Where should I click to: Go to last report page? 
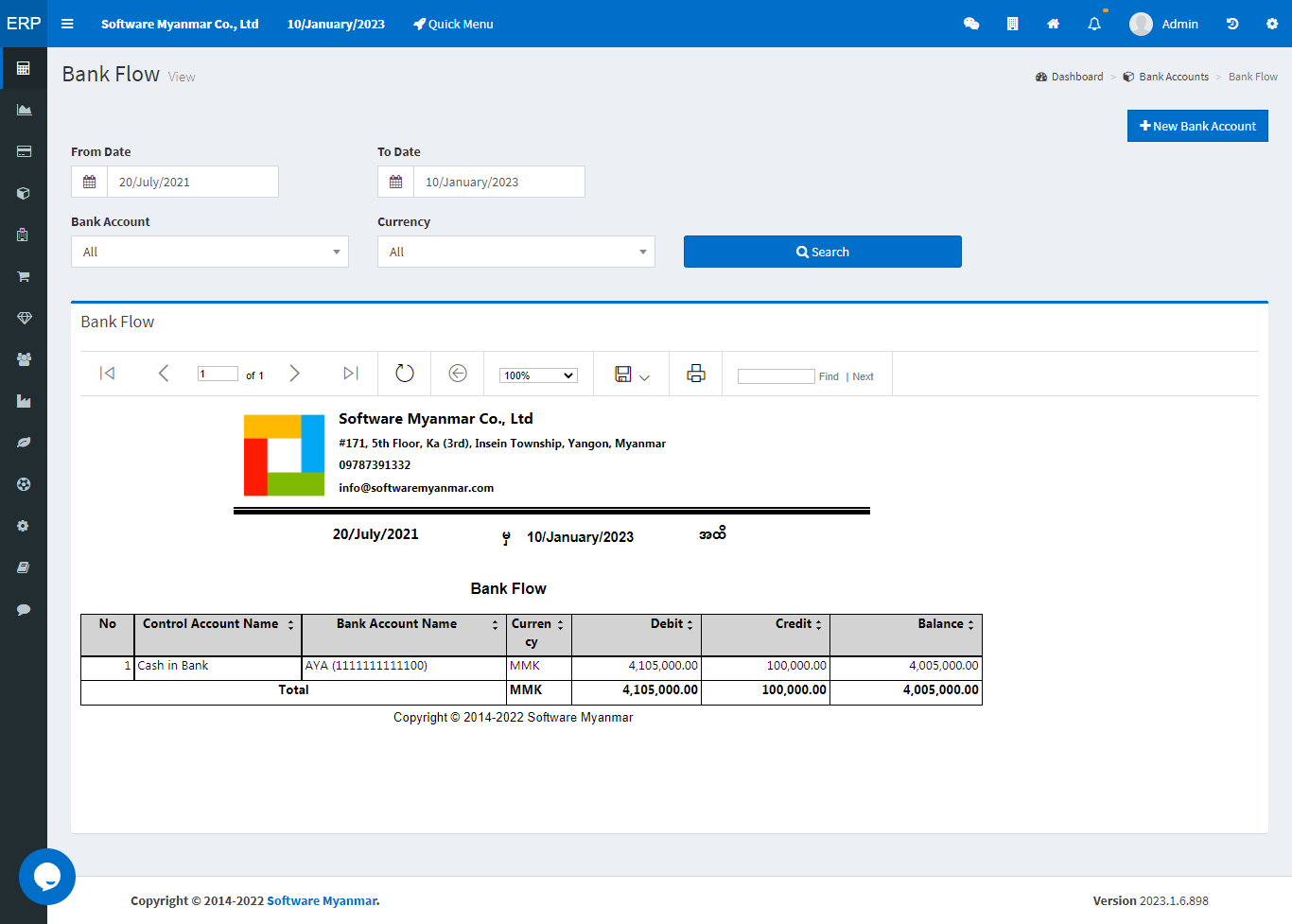point(351,374)
